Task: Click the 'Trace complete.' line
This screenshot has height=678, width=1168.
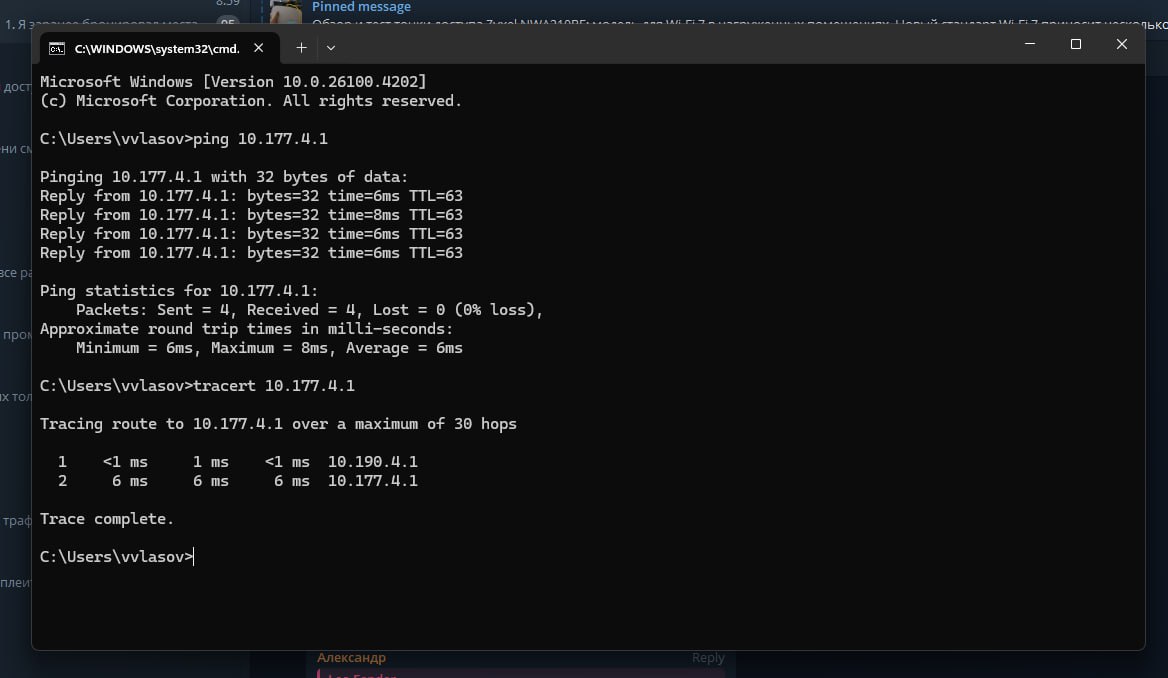Action: 107,519
